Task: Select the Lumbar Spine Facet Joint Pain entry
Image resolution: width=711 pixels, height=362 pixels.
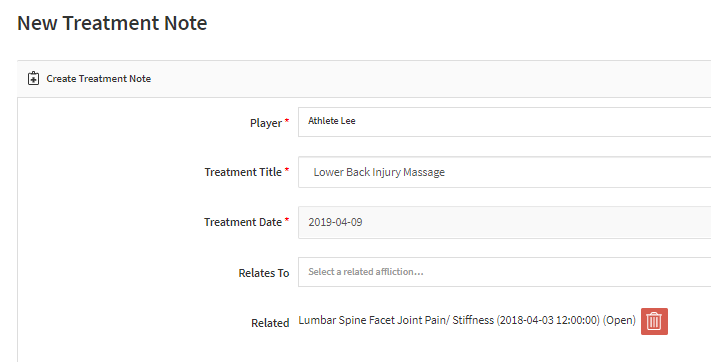Action: click(x=467, y=320)
